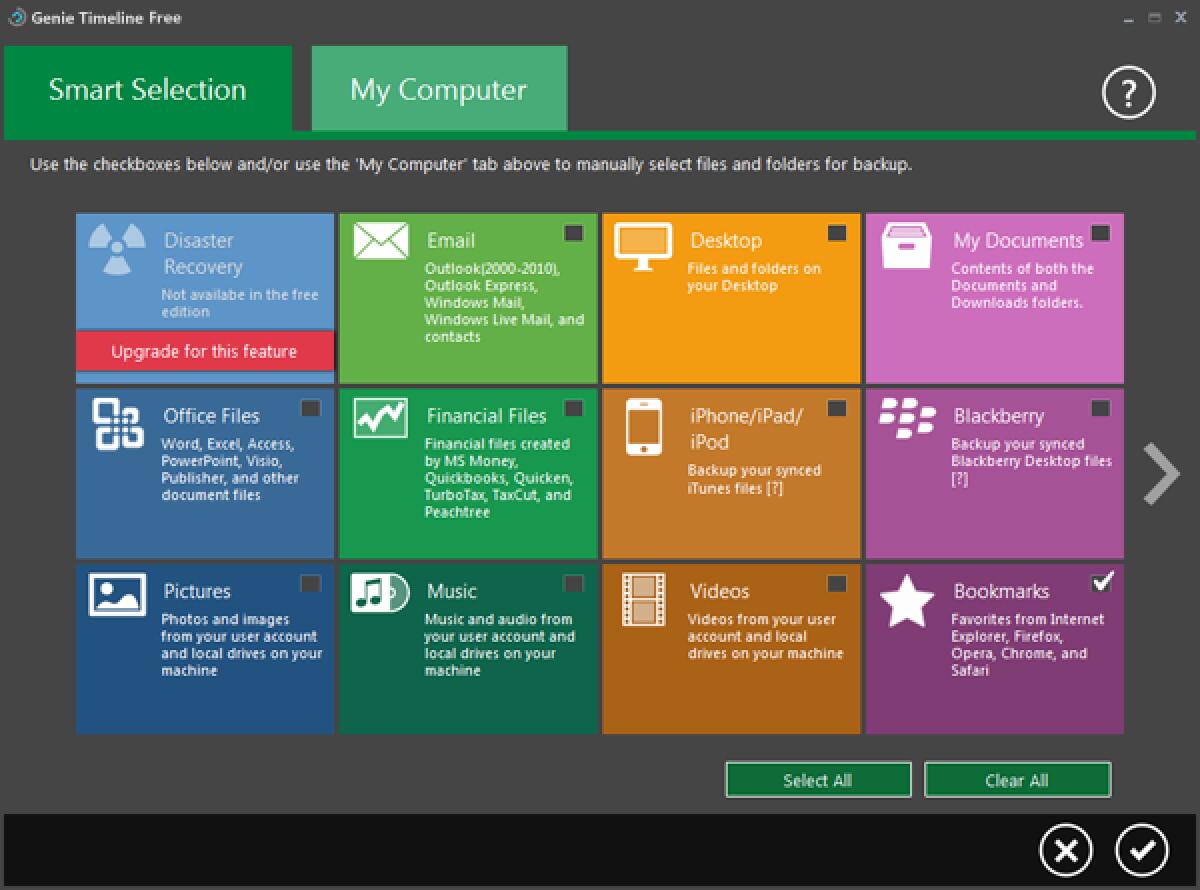Select the Smart Selection tab

click(146, 89)
